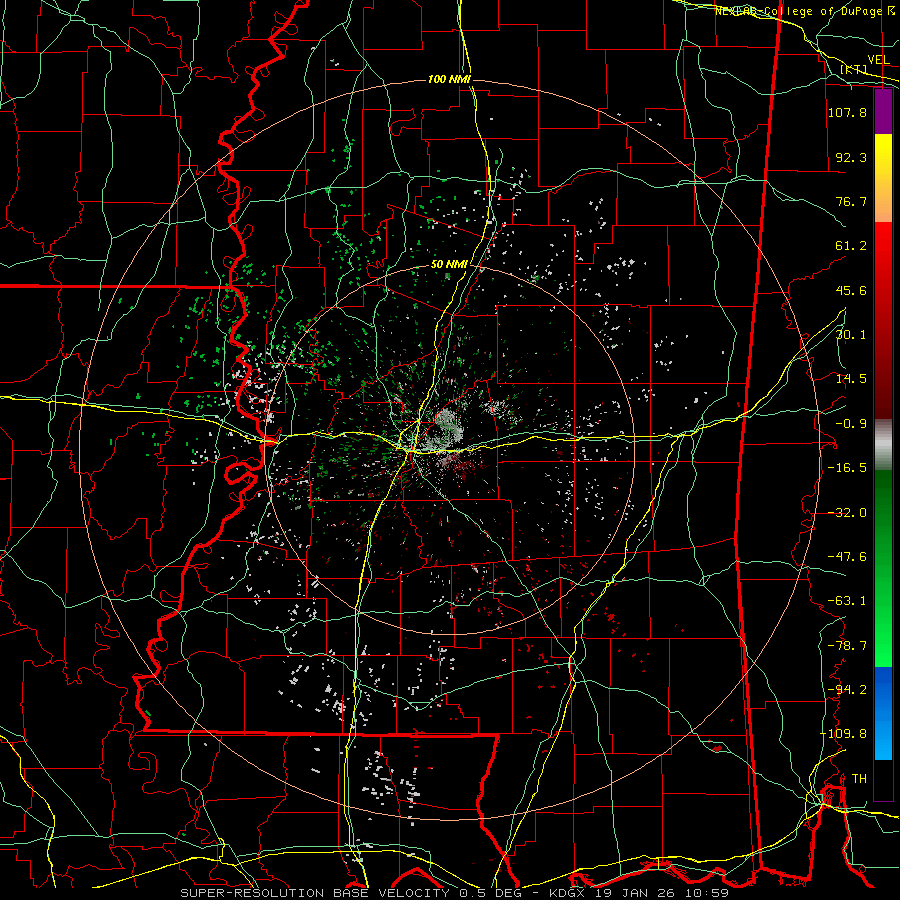This screenshot has height=900, width=900.
Task: Click the 14.5 legend value
Action: tap(851, 379)
